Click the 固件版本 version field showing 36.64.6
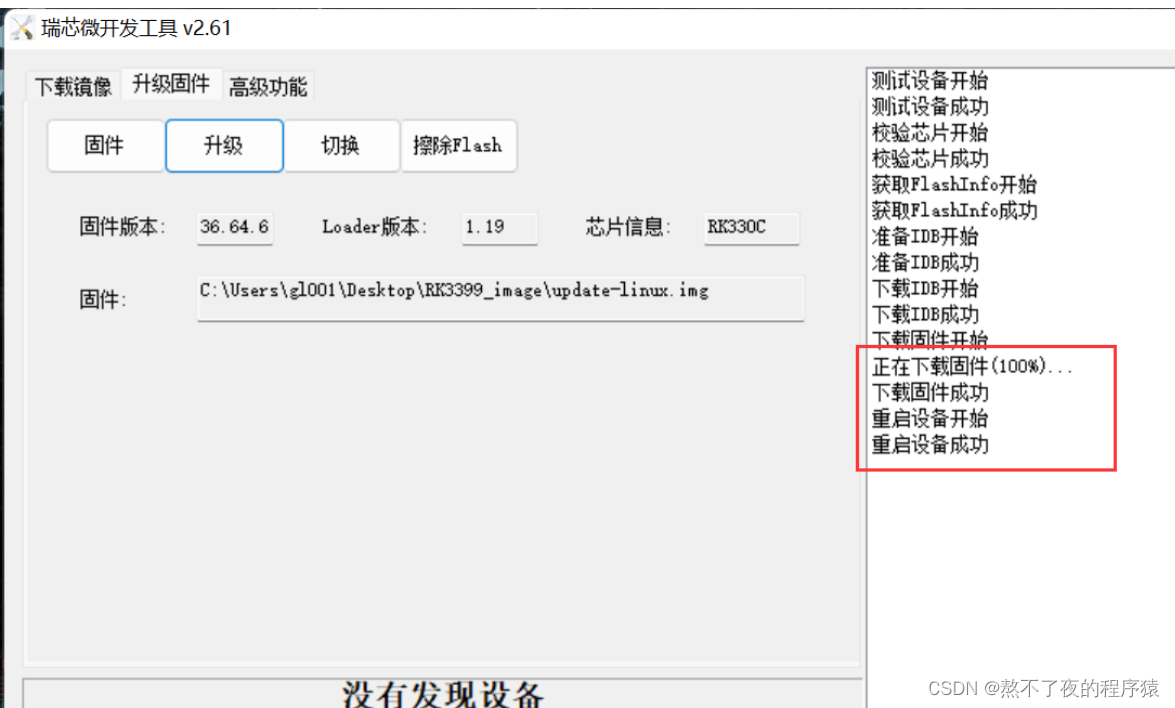Viewport: 1175px width, 708px height. 234,227
